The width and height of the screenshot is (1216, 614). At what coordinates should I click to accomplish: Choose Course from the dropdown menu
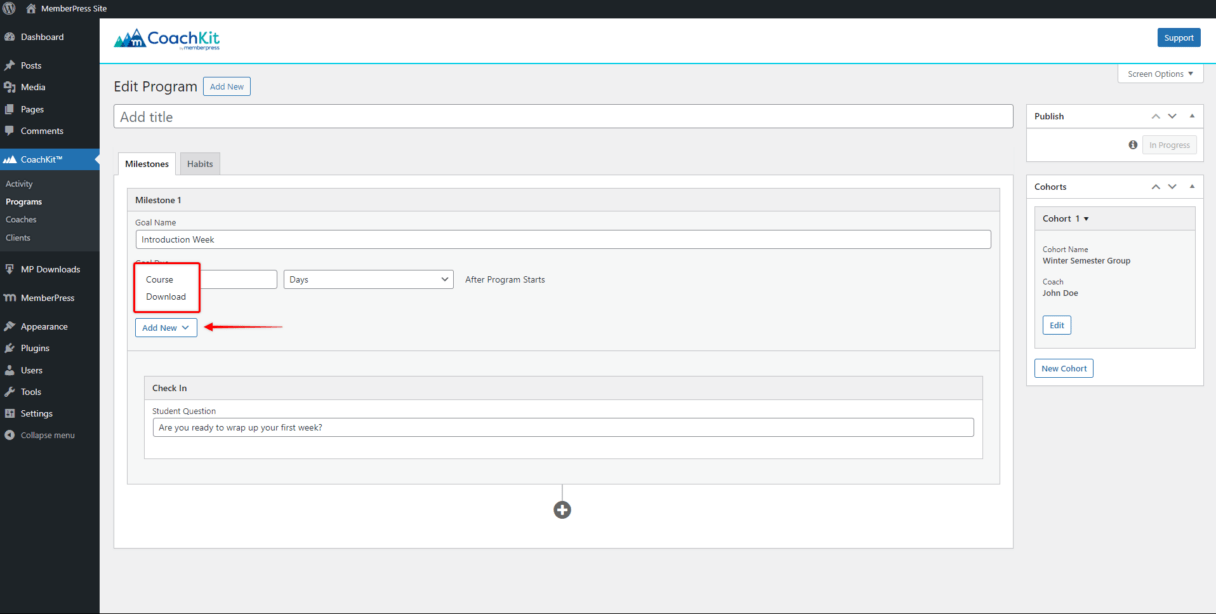[160, 280]
